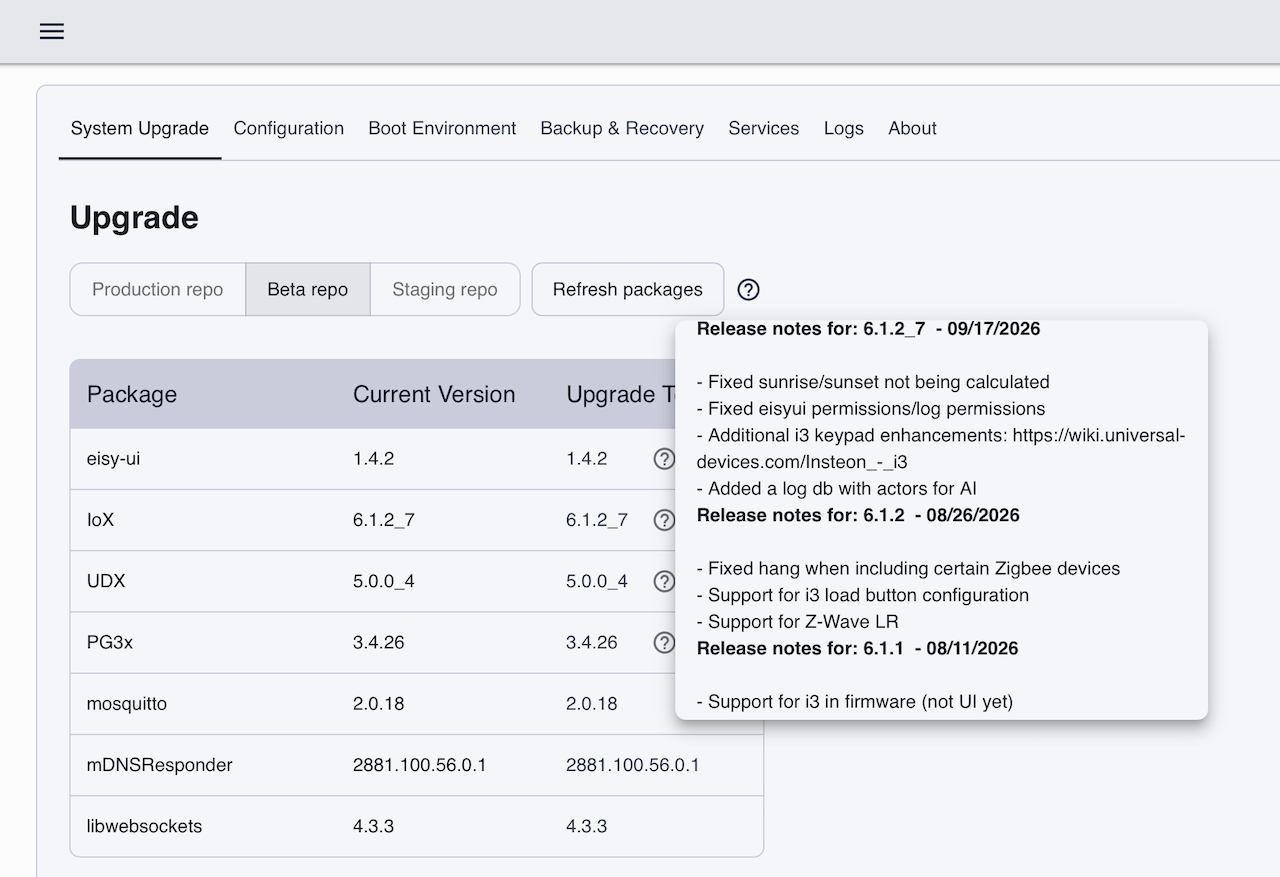Open UDX row question mark icon
1280x877 pixels.
(664, 581)
